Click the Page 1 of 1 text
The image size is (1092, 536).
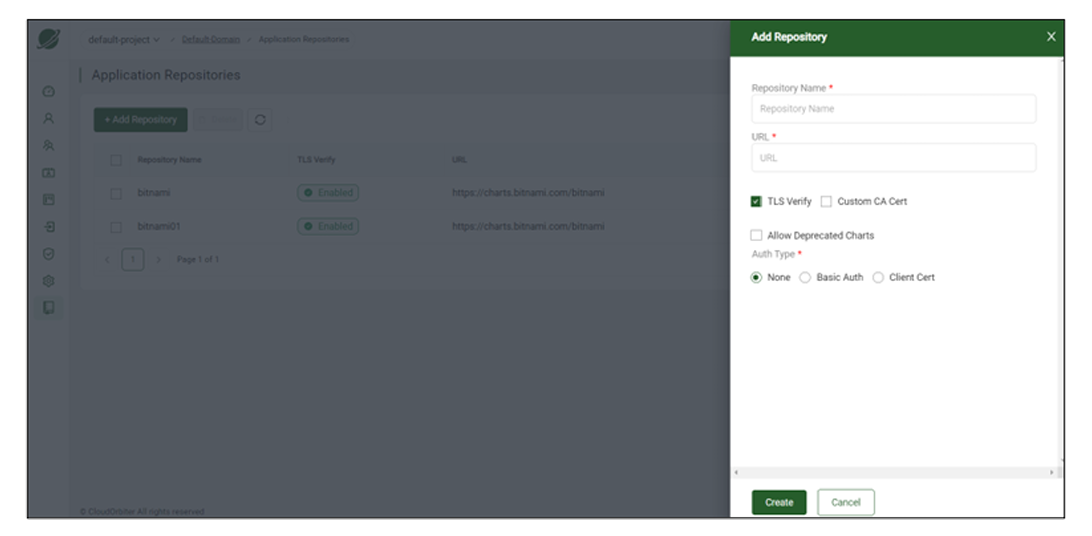pos(198,260)
